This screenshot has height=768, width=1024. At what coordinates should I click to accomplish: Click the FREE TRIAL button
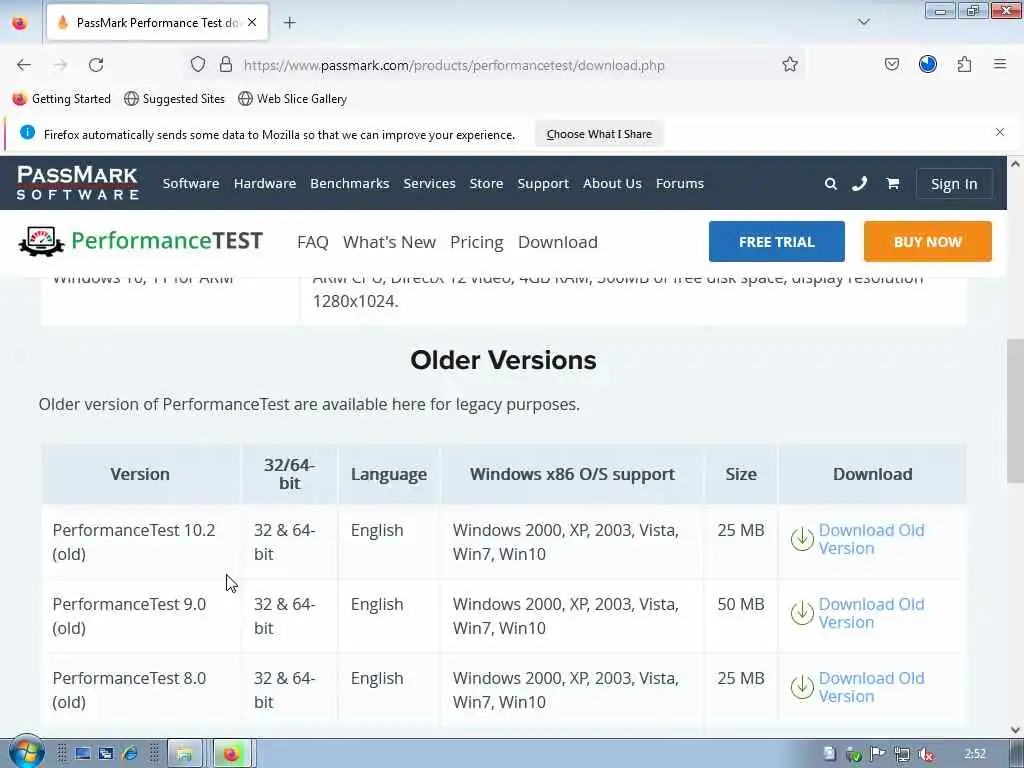click(x=776, y=242)
